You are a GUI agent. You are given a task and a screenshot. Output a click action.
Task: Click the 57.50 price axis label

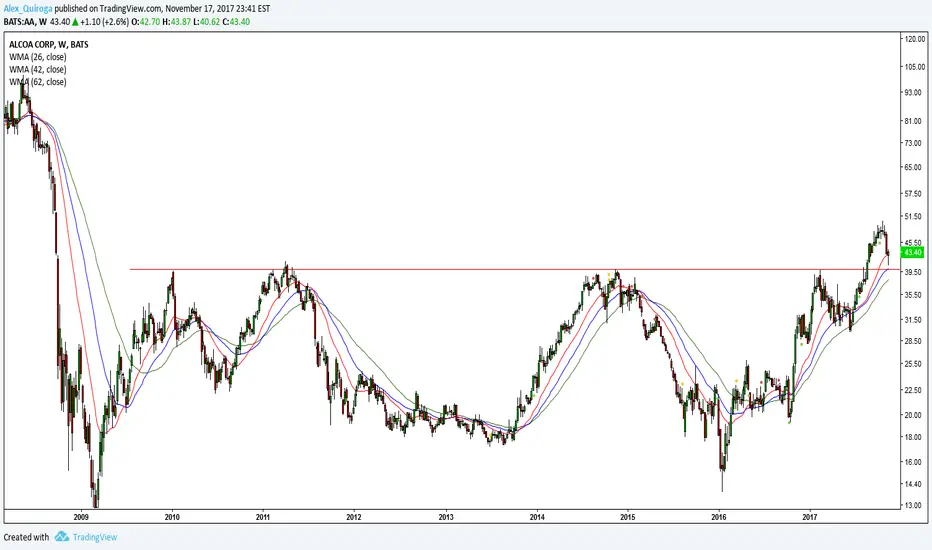[912, 194]
